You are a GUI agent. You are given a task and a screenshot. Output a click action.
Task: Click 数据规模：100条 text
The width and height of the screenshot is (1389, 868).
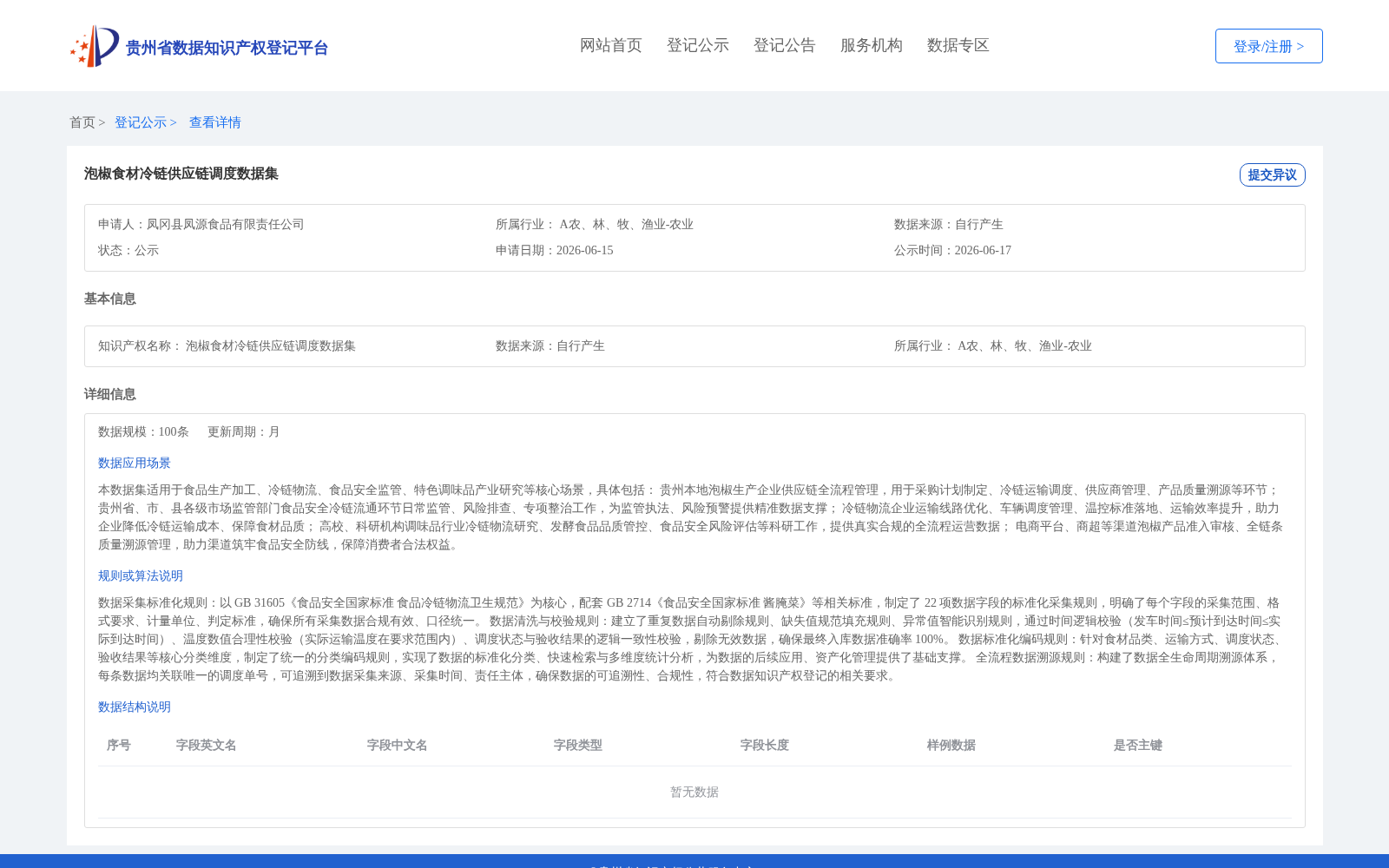click(x=143, y=431)
